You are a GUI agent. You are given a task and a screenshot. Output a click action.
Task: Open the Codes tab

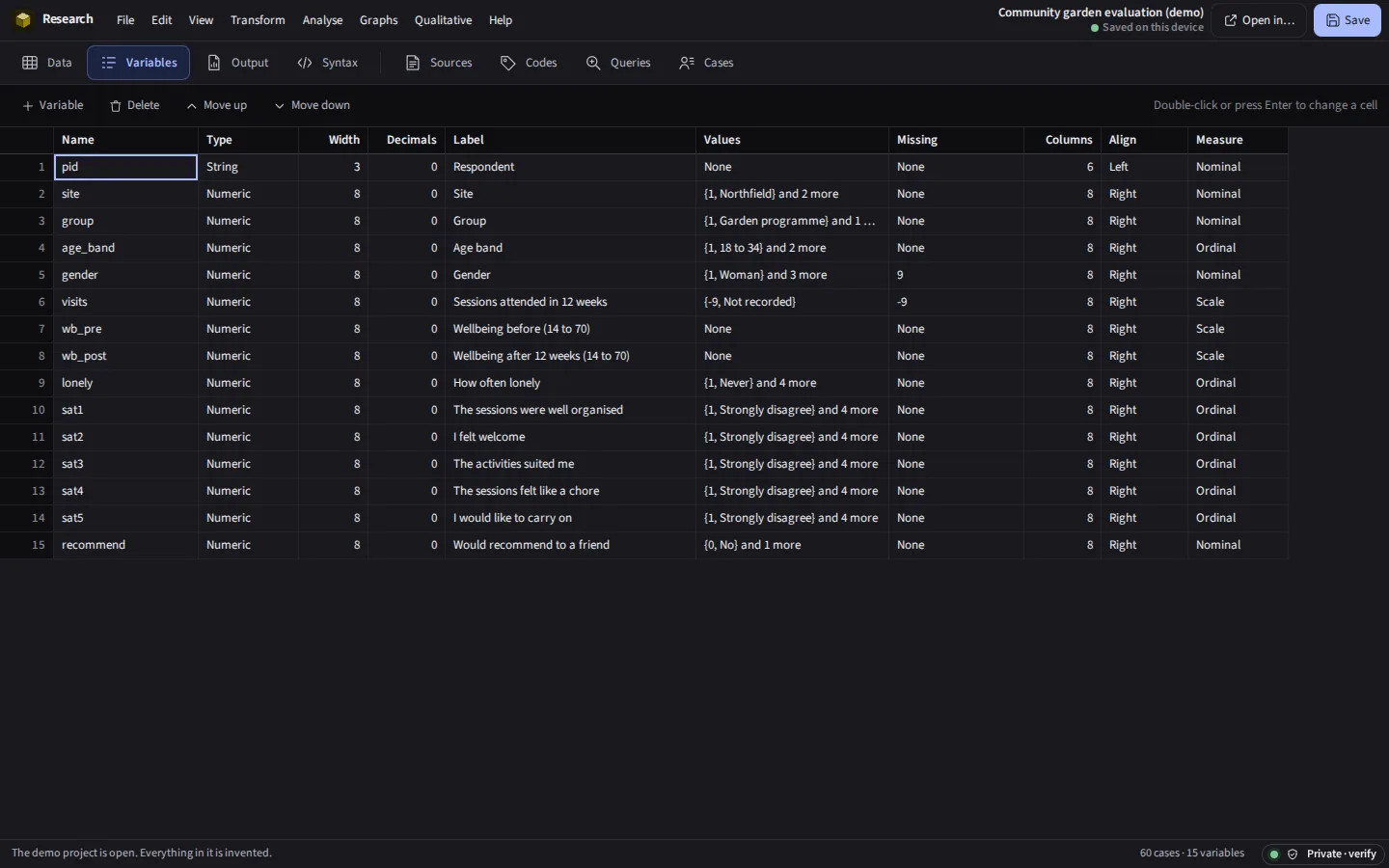[529, 63]
